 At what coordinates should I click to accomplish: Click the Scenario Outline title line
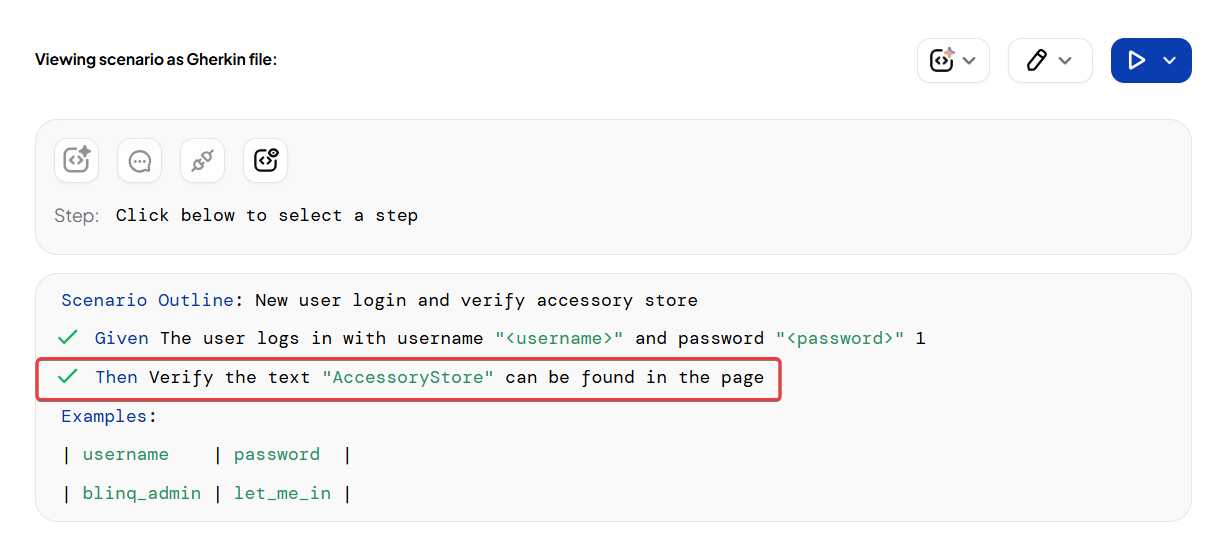coord(379,300)
